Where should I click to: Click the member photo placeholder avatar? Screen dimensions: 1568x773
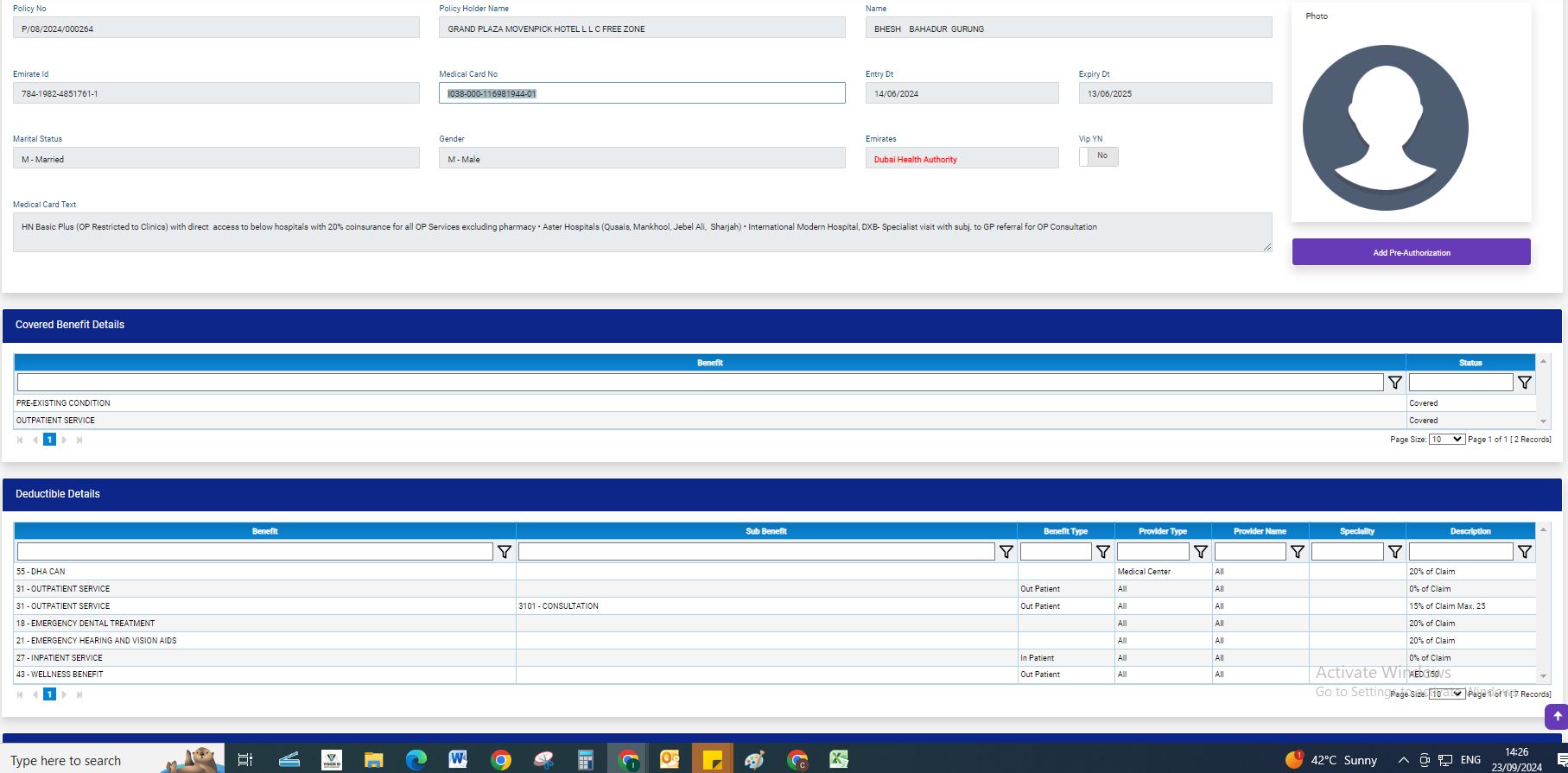1385,128
